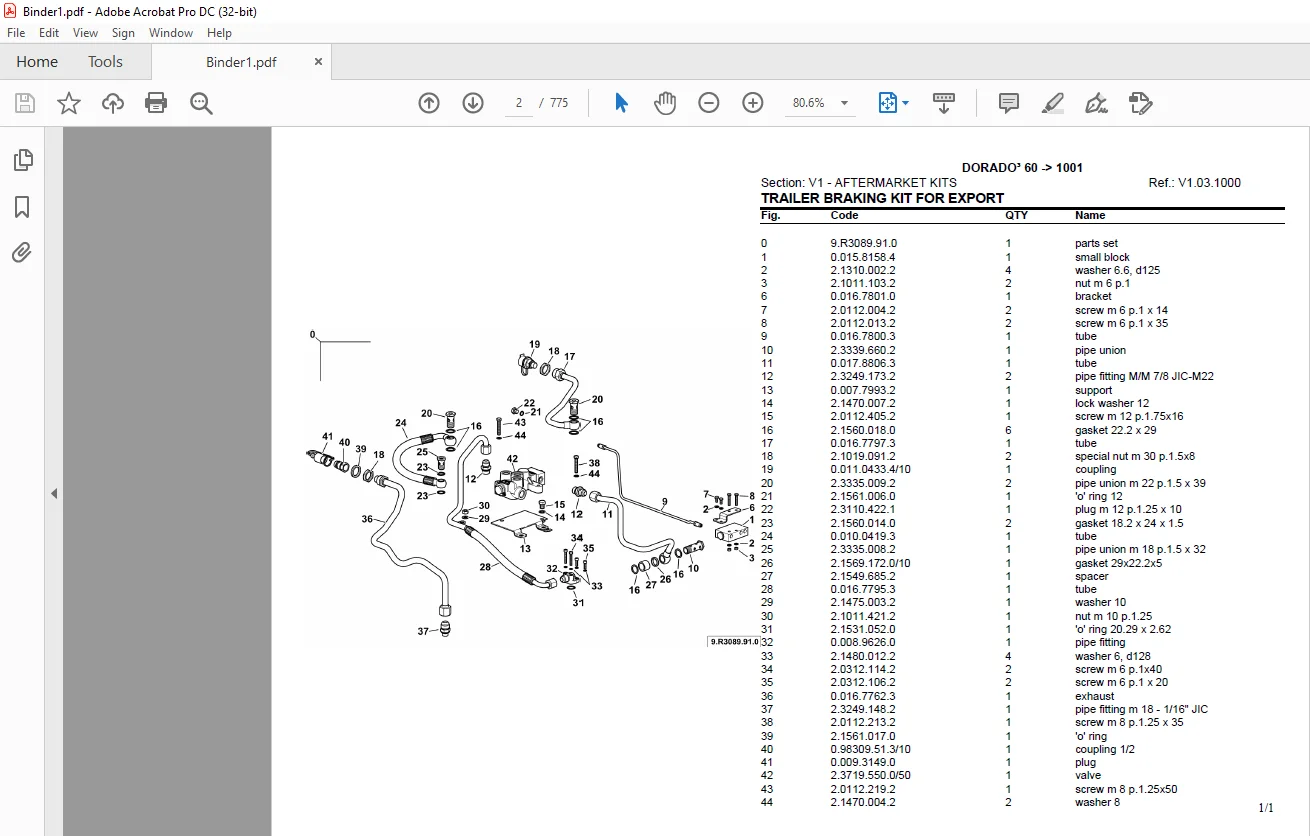Click the total pages '775' indicator
The height and width of the screenshot is (836, 1310).
pyautogui.click(x=559, y=103)
